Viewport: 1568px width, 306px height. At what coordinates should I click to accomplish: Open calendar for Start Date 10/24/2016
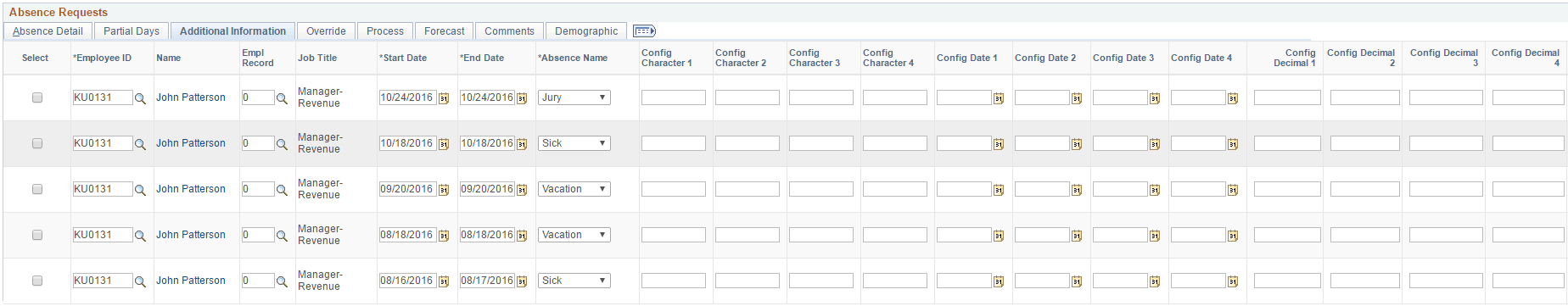[x=443, y=98]
